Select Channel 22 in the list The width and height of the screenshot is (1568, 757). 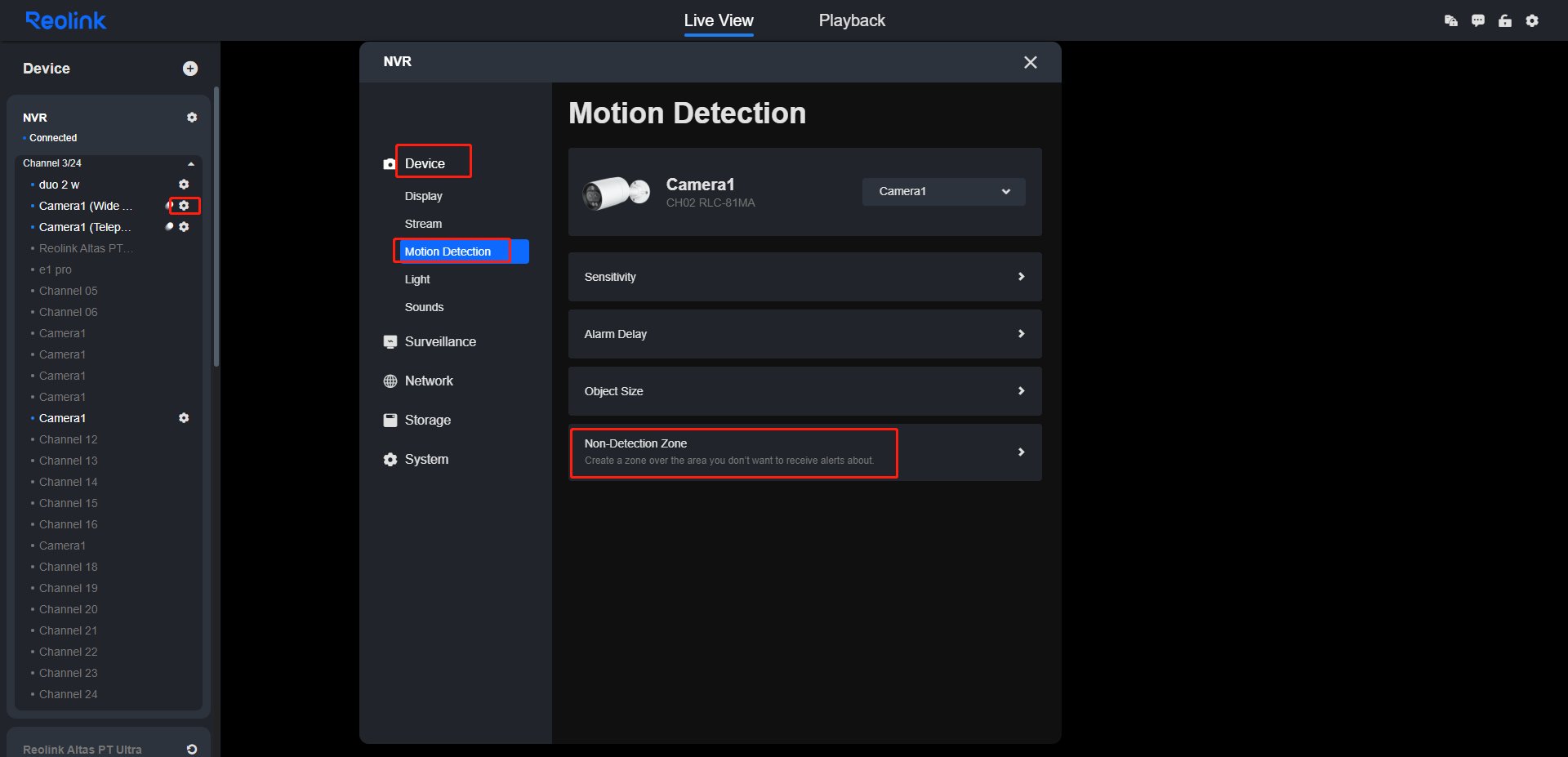(x=69, y=652)
